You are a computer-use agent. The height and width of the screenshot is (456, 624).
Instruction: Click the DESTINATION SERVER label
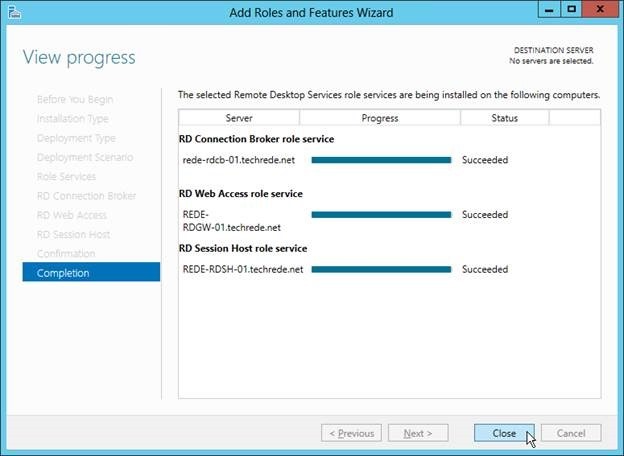554,51
